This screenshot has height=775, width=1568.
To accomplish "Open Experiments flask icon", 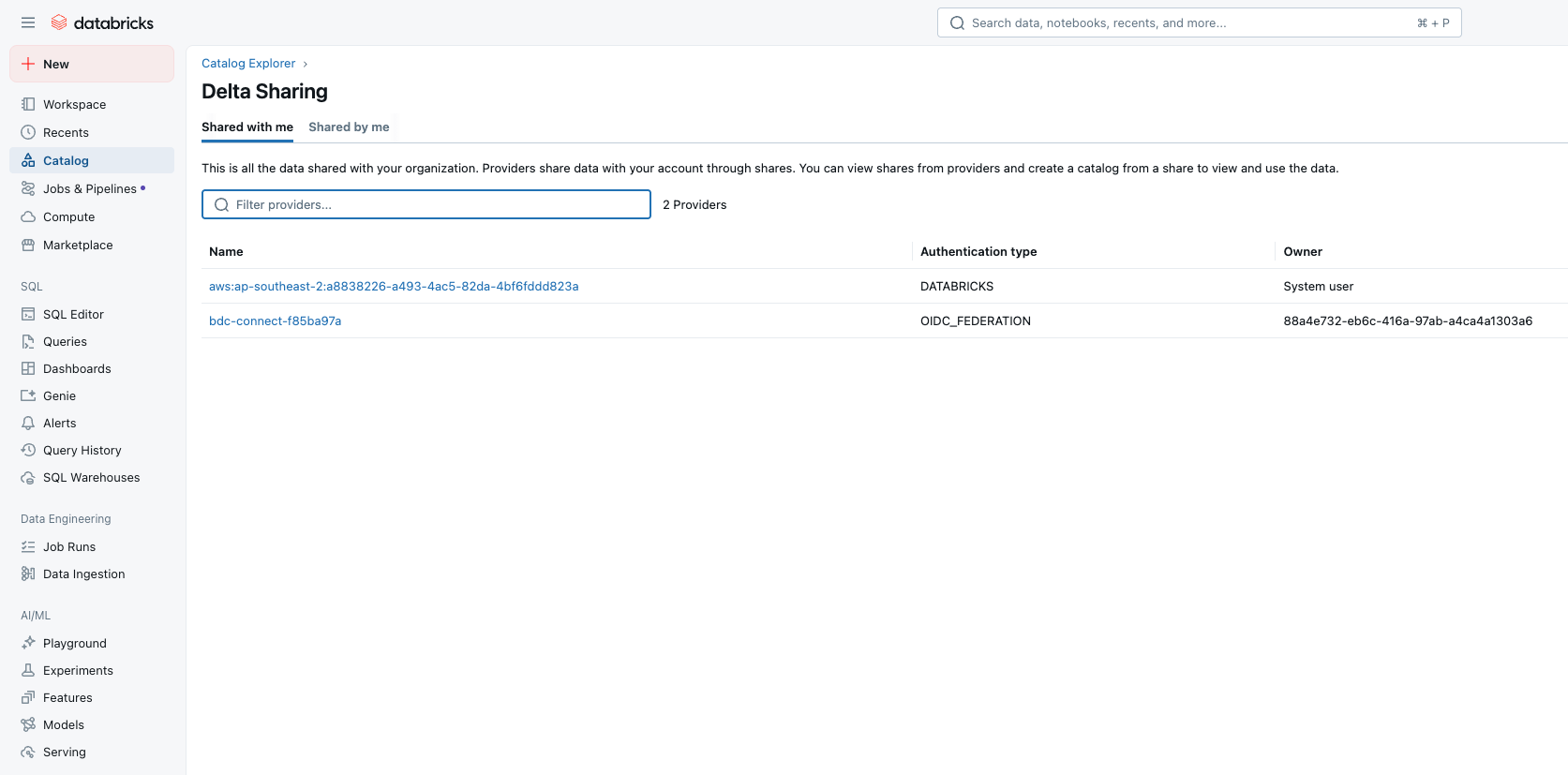I will coord(28,670).
